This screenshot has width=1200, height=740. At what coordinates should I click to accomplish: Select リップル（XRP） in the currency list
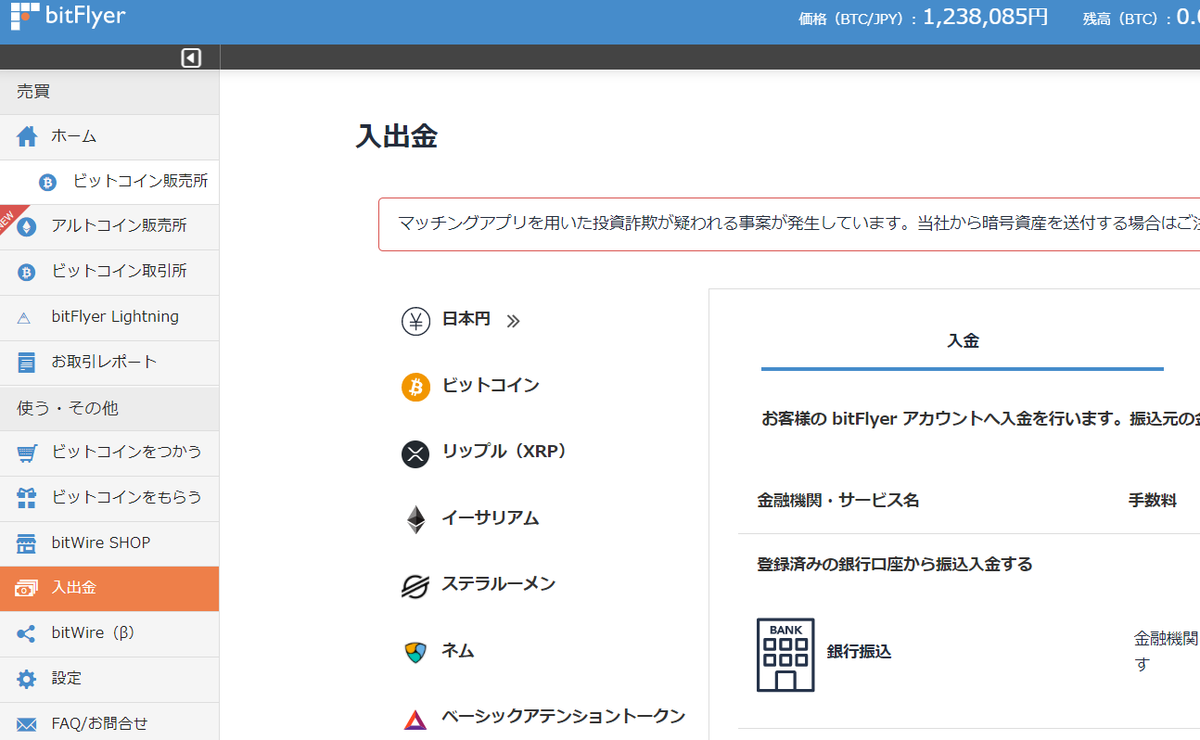pos(504,452)
